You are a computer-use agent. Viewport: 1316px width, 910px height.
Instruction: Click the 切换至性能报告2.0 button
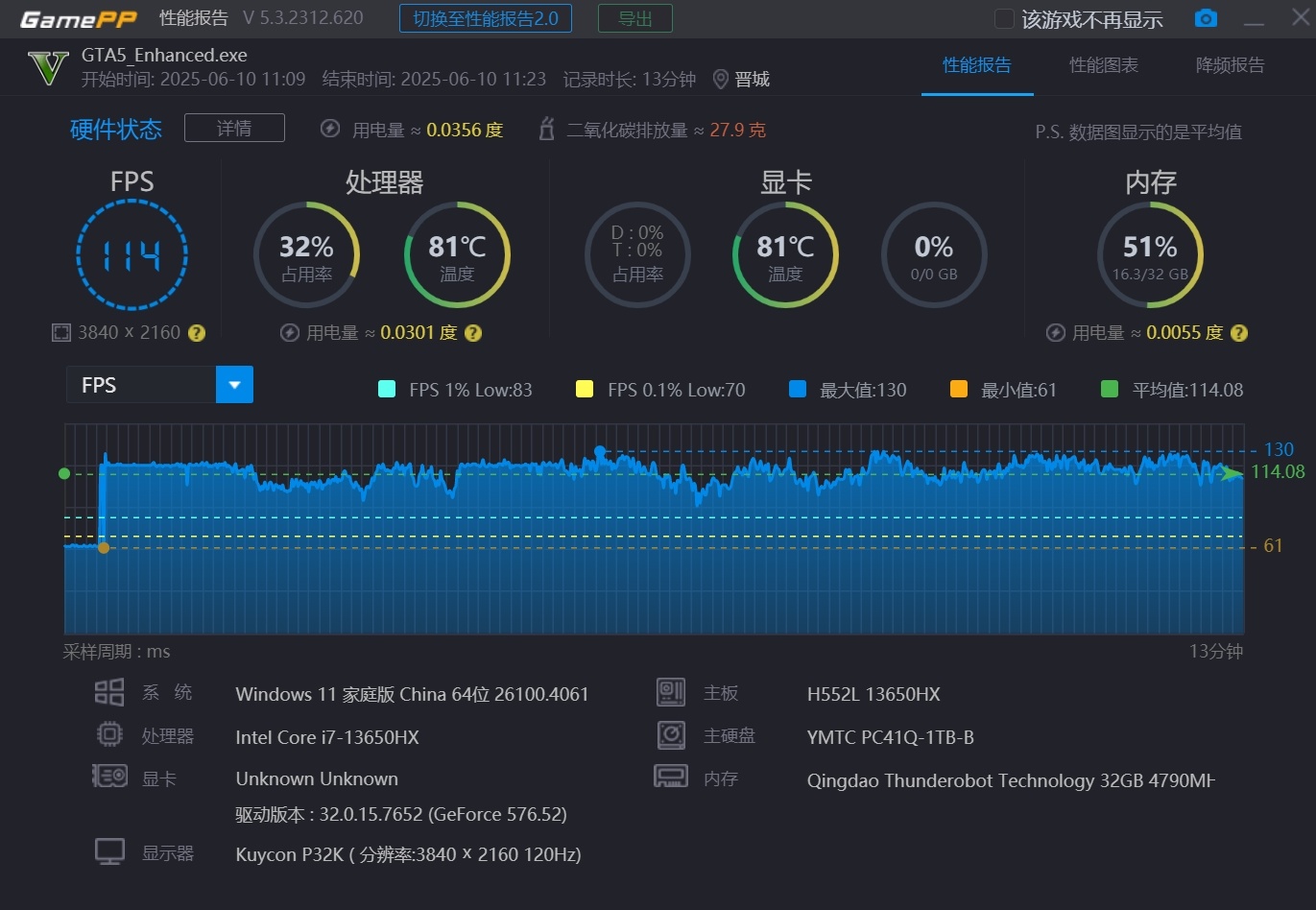tap(486, 18)
